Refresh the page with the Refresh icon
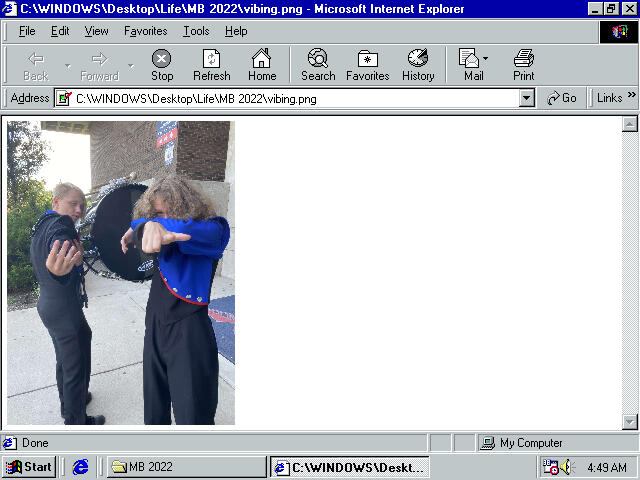The image size is (640, 480). [211, 65]
